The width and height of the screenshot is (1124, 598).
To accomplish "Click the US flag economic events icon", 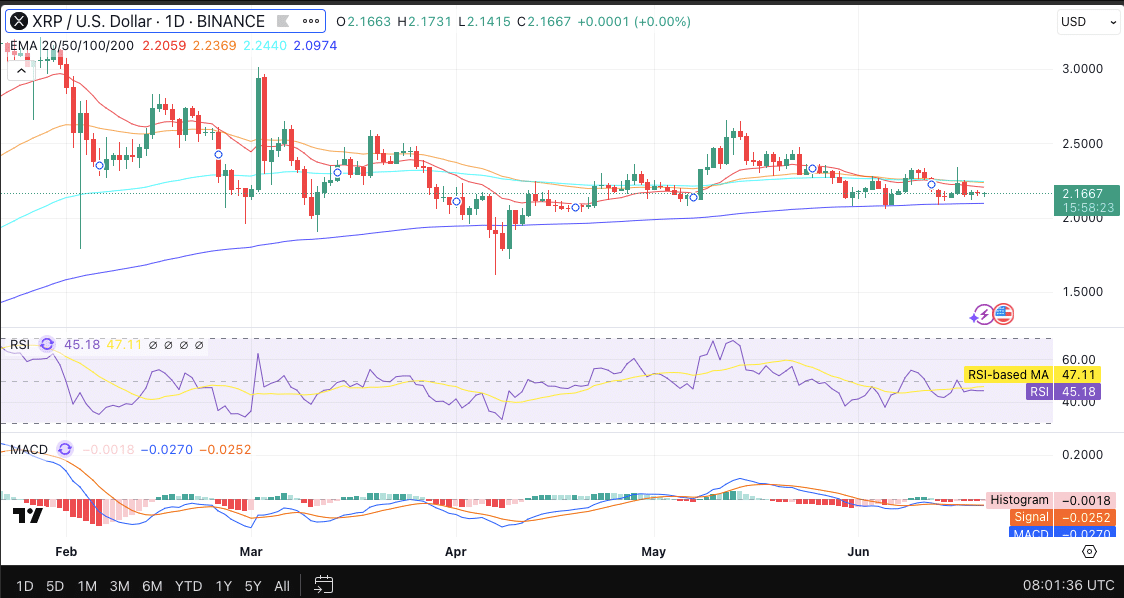I will 1004,314.
